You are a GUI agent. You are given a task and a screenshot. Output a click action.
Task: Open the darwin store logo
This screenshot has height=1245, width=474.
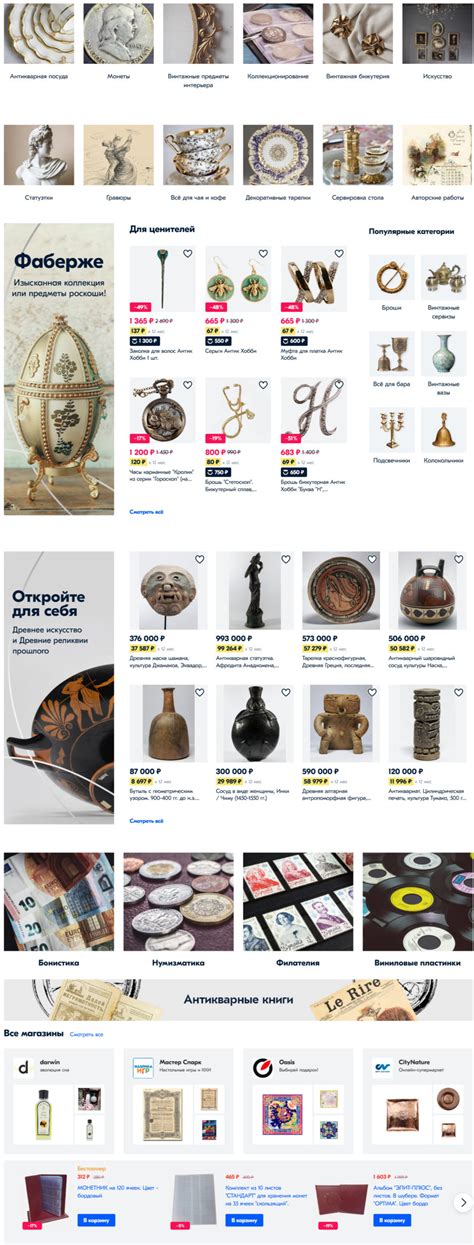[23, 1068]
